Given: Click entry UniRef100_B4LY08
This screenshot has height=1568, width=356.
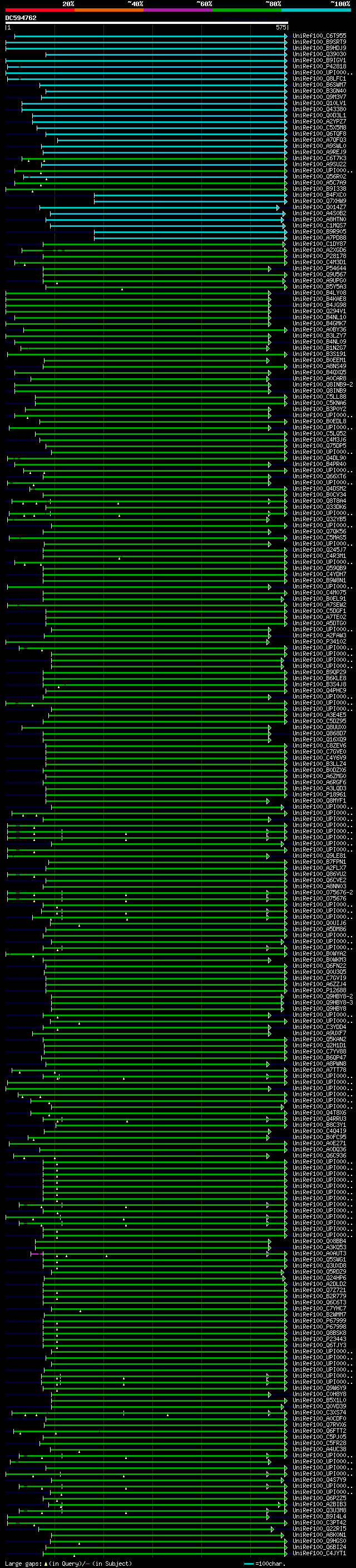Looking at the screenshot, I should [x=319, y=293].
